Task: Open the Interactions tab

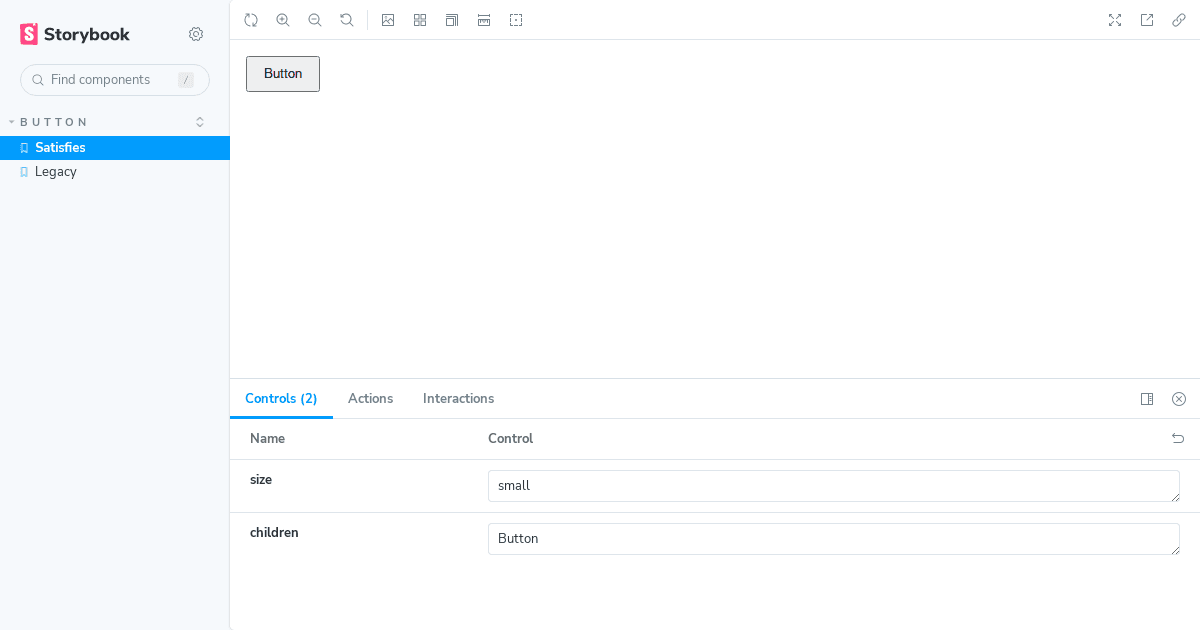Action: click(x=458, y=398)
